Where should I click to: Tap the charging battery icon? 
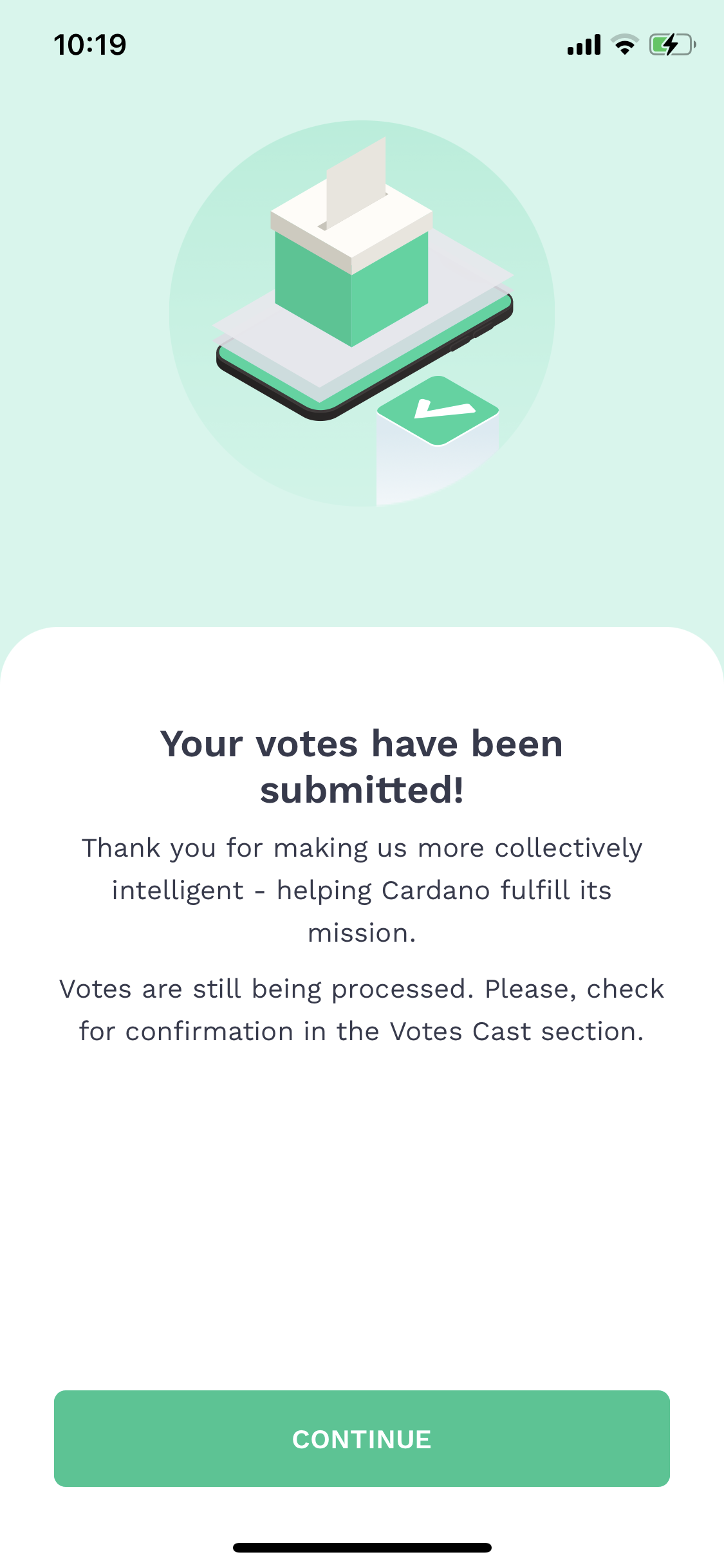[x=672, y=44]
